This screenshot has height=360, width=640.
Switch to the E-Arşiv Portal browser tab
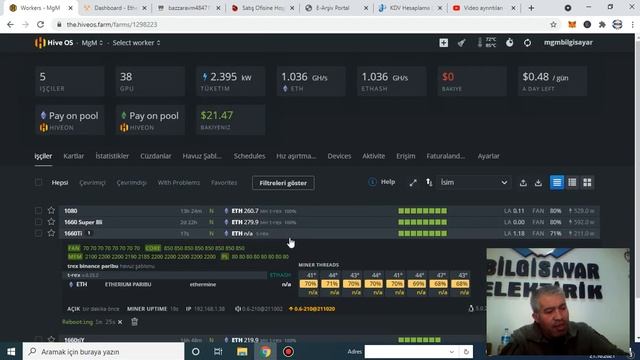[x=337, y=8]
